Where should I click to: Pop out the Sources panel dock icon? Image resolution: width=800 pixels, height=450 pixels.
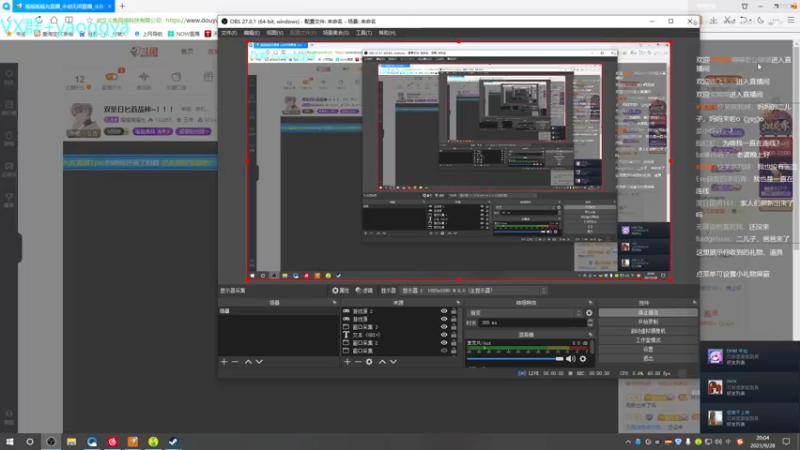(458, 303)
